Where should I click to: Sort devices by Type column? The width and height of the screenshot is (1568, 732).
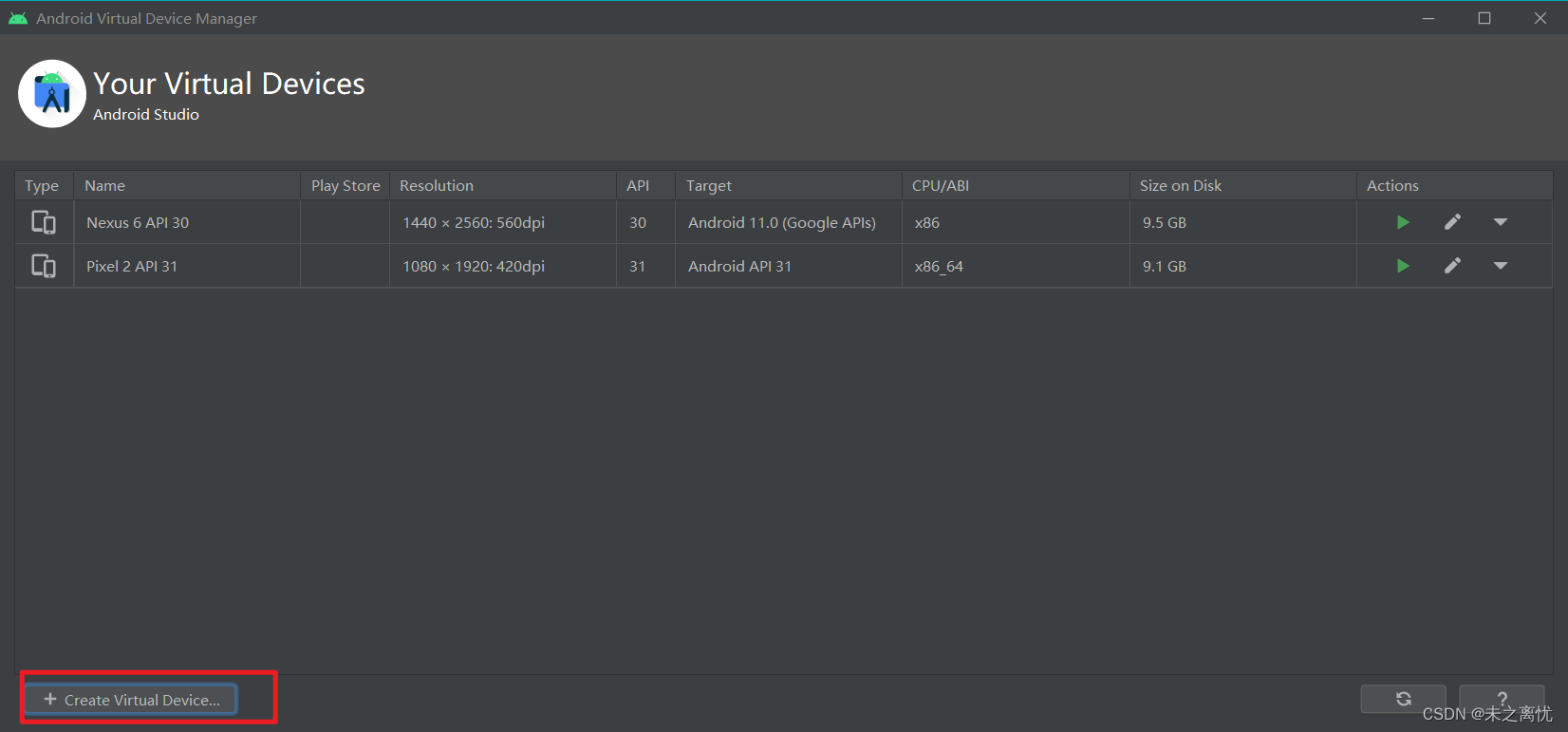(x=44, y=186)
